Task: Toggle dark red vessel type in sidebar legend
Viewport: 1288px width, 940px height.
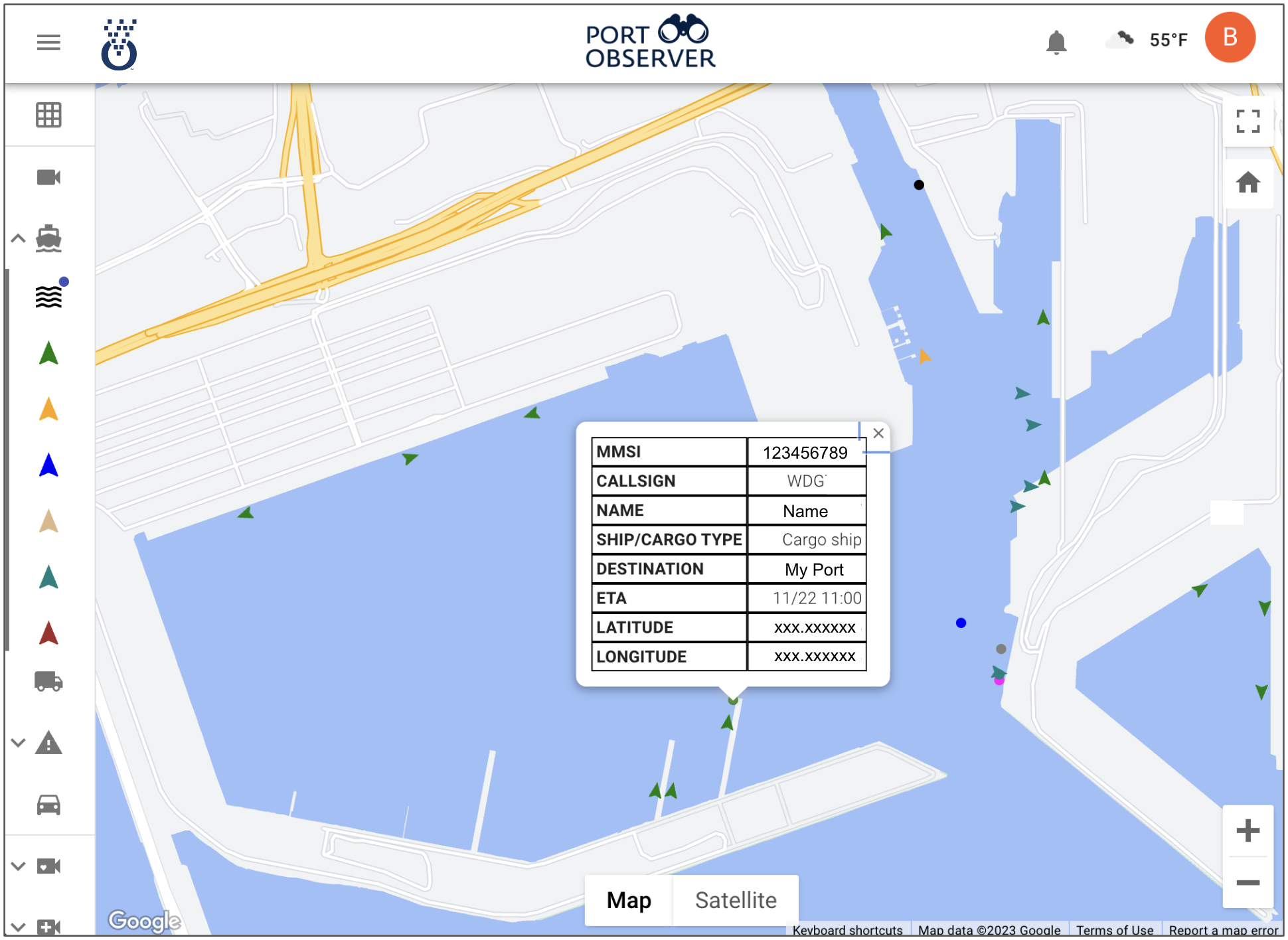Action: tap(48, 633)
